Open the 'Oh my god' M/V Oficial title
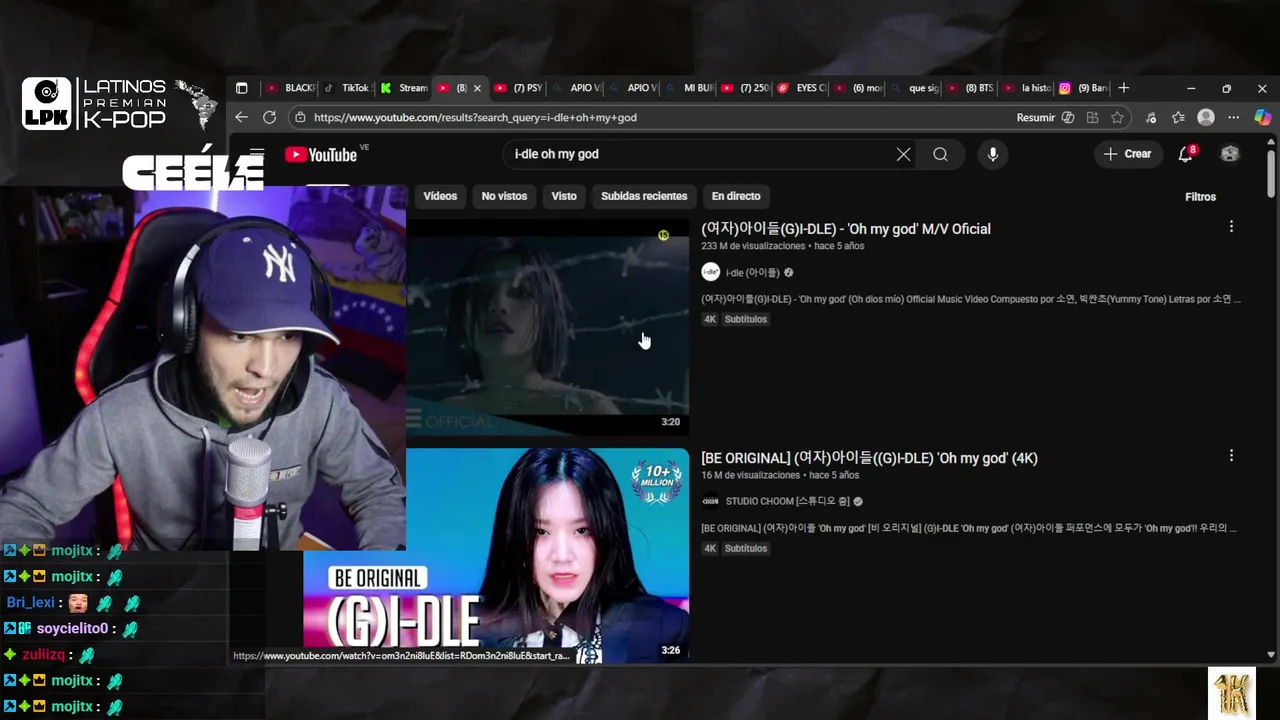 point(846,229)
